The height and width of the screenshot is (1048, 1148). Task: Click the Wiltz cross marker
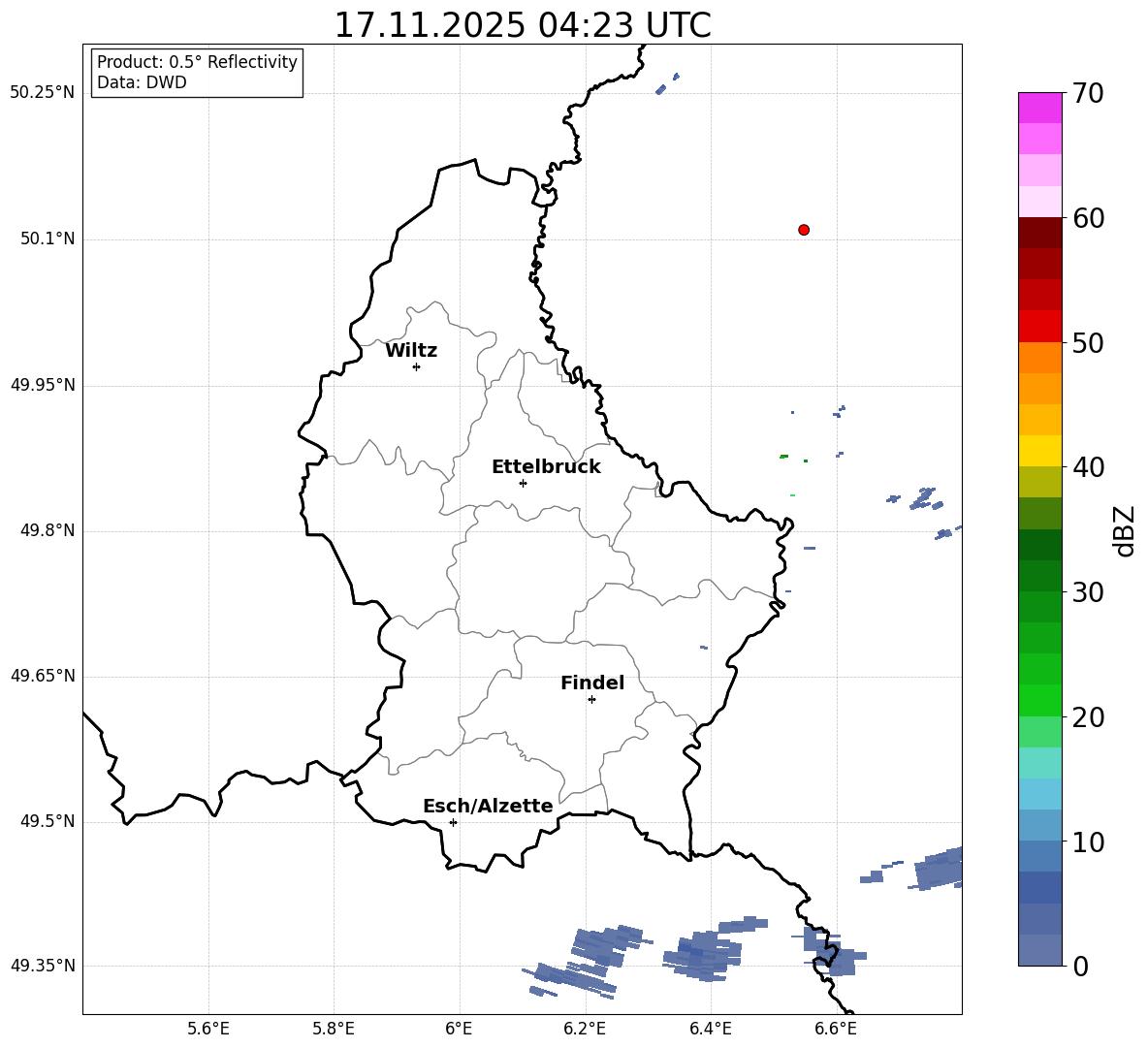[x=417, y=366]
